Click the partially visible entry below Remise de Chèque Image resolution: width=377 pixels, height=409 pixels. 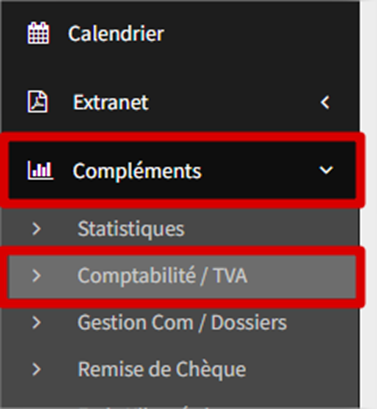click(143, 407)
